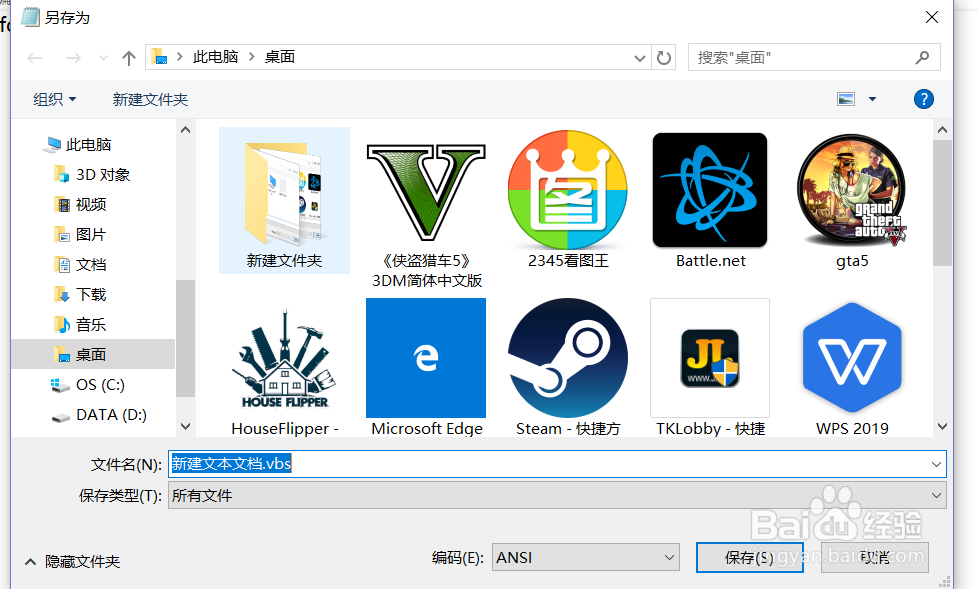Expand the address bar history dropdown
Viewport: 978px width, 589px height.
click(639, 58)
